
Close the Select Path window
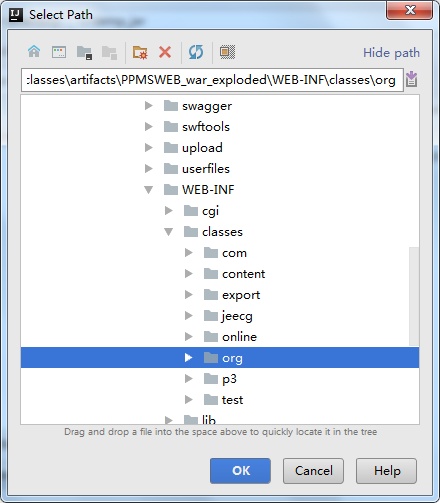[x=410, y=10]
